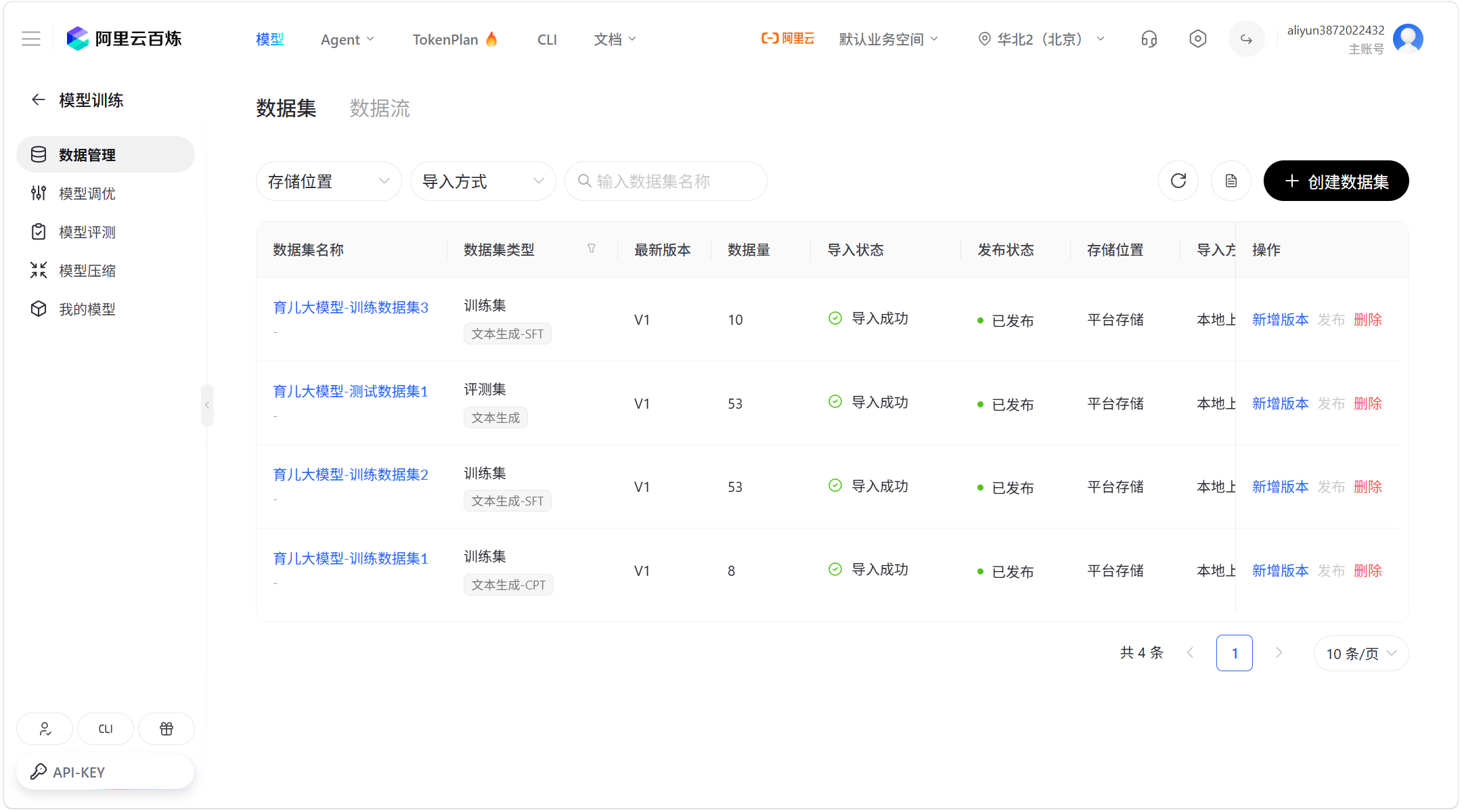Image resolution: width=1462 pixels, height=812 pixels.
Task: Open dataset 育儿大模型-训练数据集2
Action: 351,474
